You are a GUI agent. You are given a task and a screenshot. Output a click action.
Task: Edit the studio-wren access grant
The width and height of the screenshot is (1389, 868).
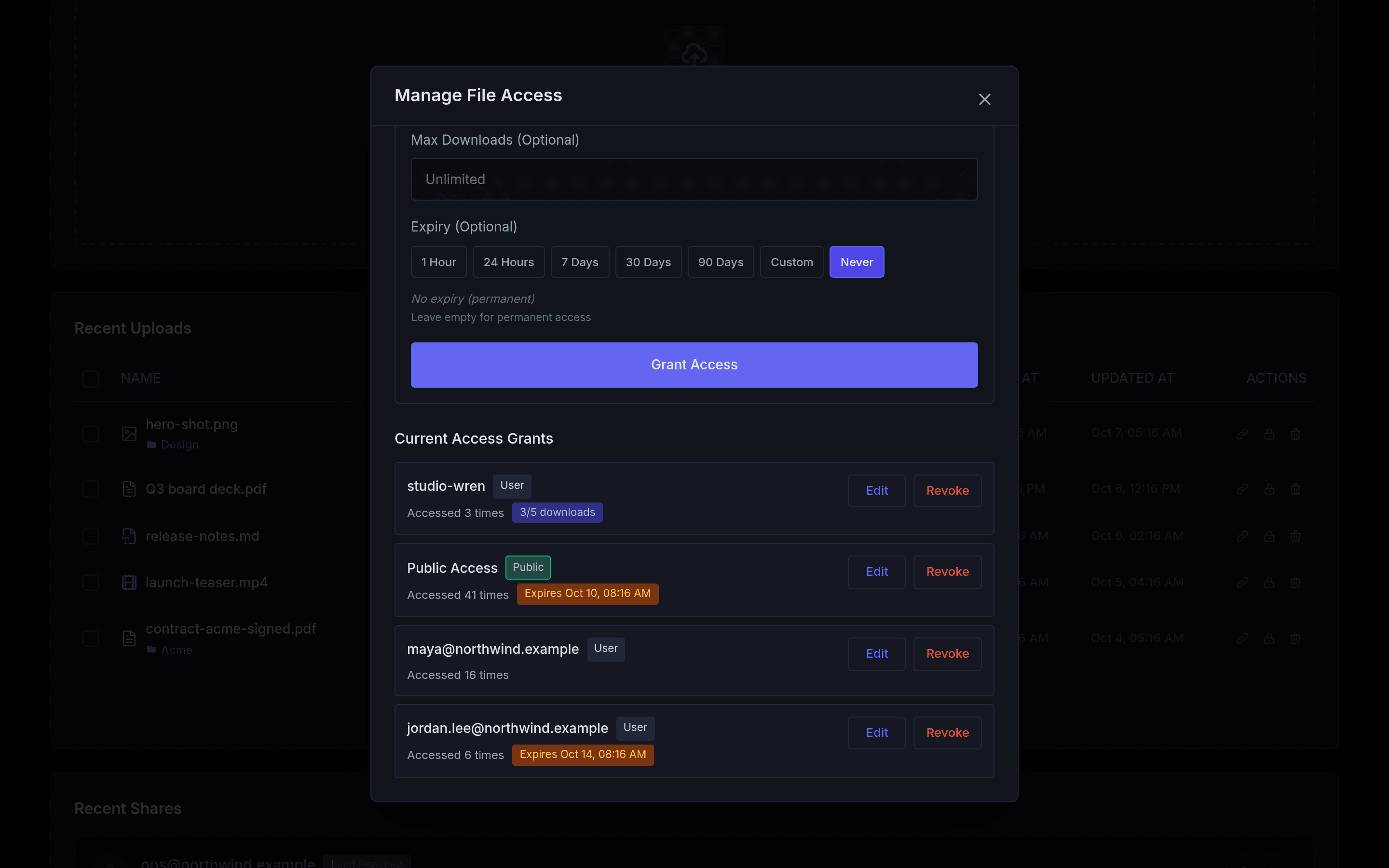(876, 490)
